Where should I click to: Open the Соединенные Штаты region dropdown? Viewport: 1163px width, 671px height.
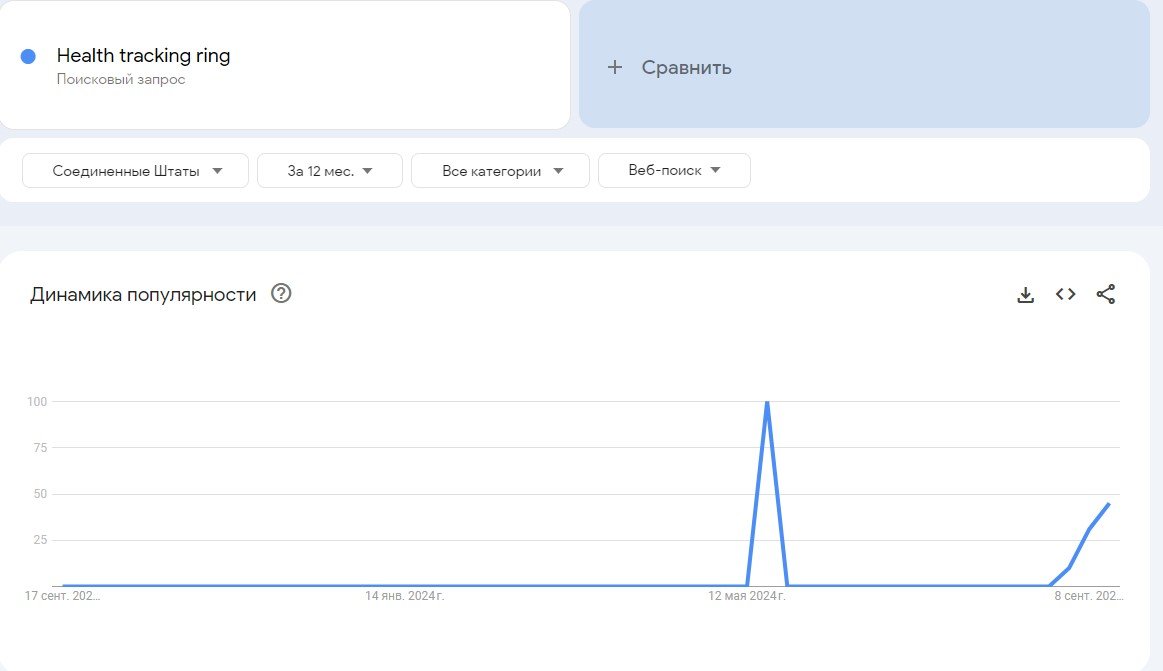pos(135,170)
